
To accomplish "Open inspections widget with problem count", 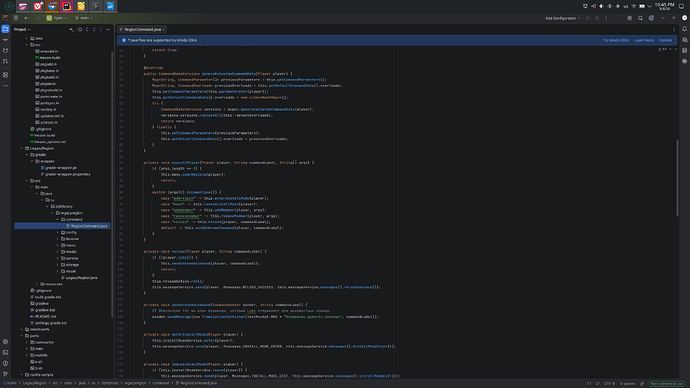I will click(663, 49).
